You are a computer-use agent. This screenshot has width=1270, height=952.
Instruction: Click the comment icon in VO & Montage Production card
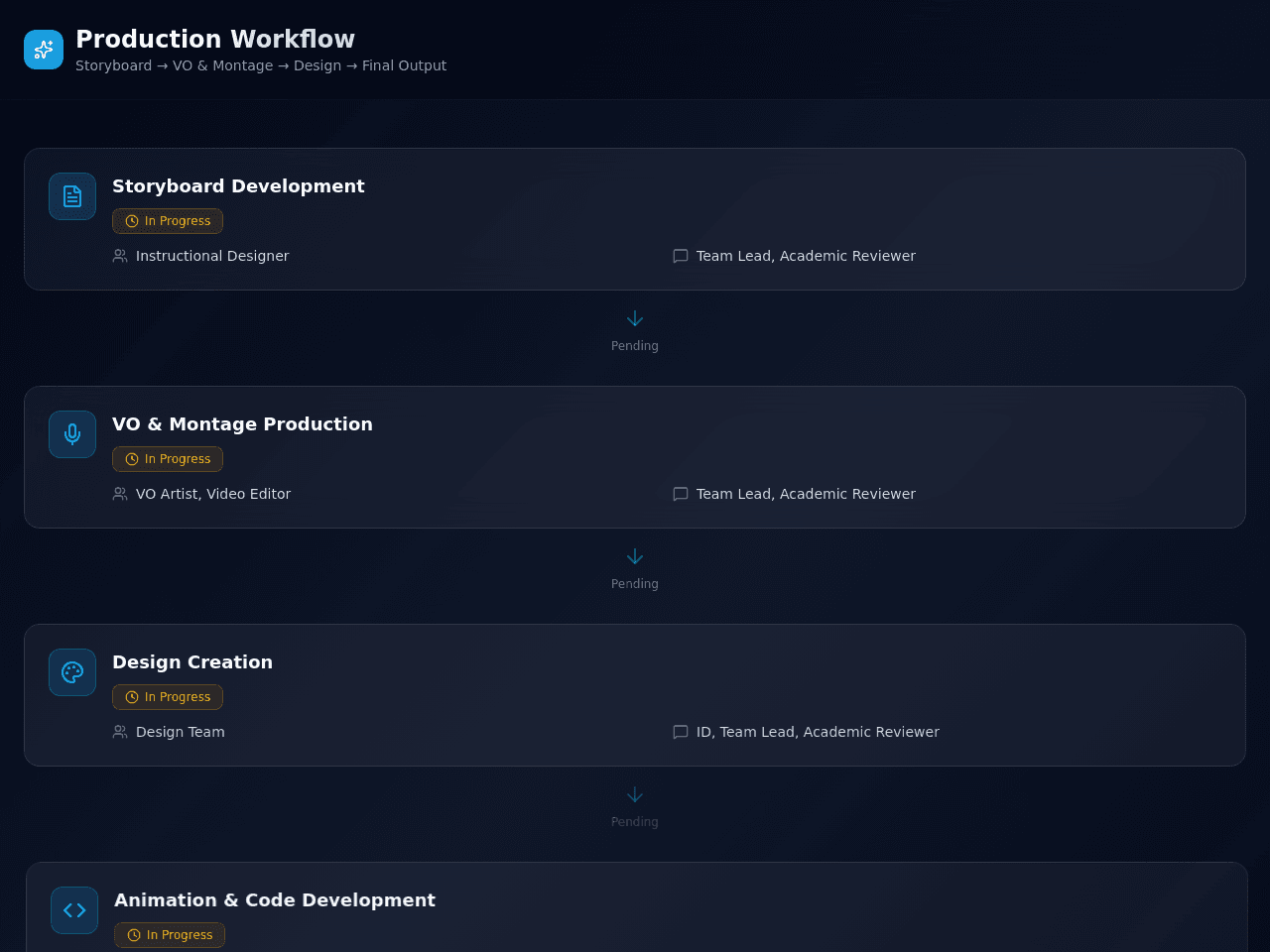[x=681, y=494]
